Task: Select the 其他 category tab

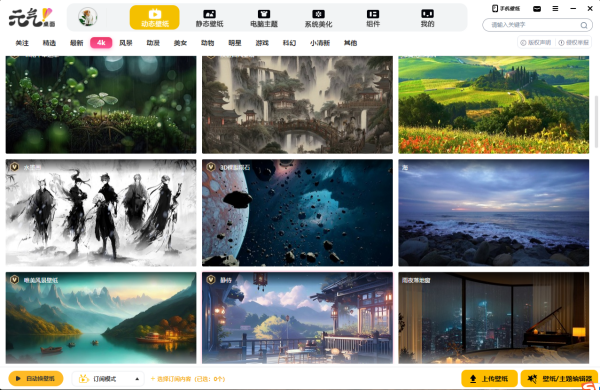Action: pyautogui.click(x=350, y=43)
